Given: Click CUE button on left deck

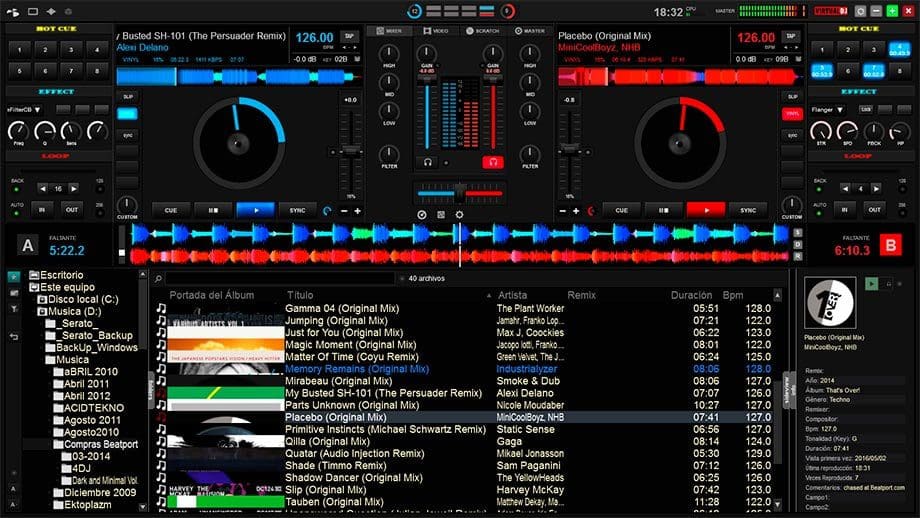Looking at the screenshot, I should [x=171, y=210].
